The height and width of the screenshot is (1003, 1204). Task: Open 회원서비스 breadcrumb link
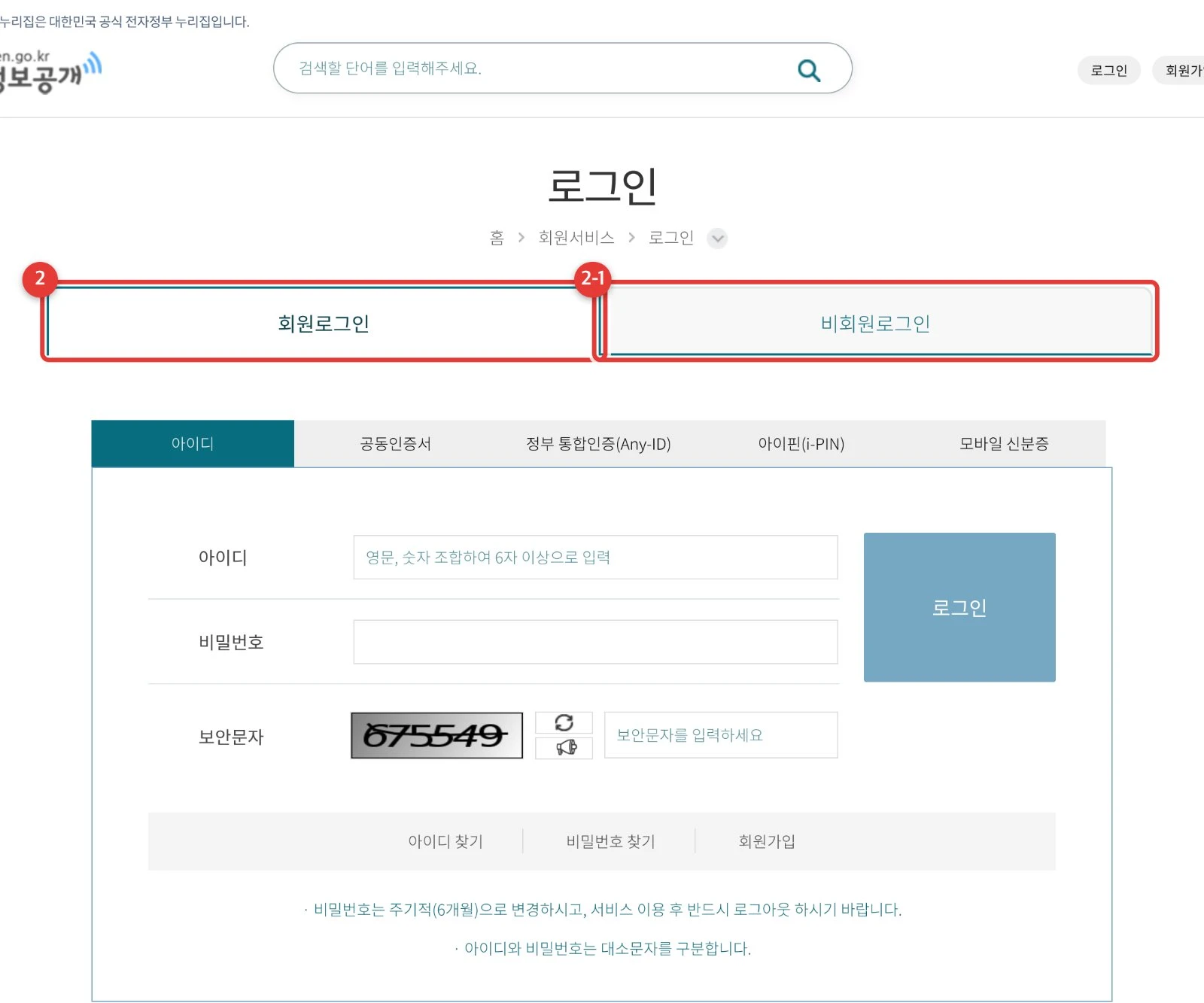(576, 238)
